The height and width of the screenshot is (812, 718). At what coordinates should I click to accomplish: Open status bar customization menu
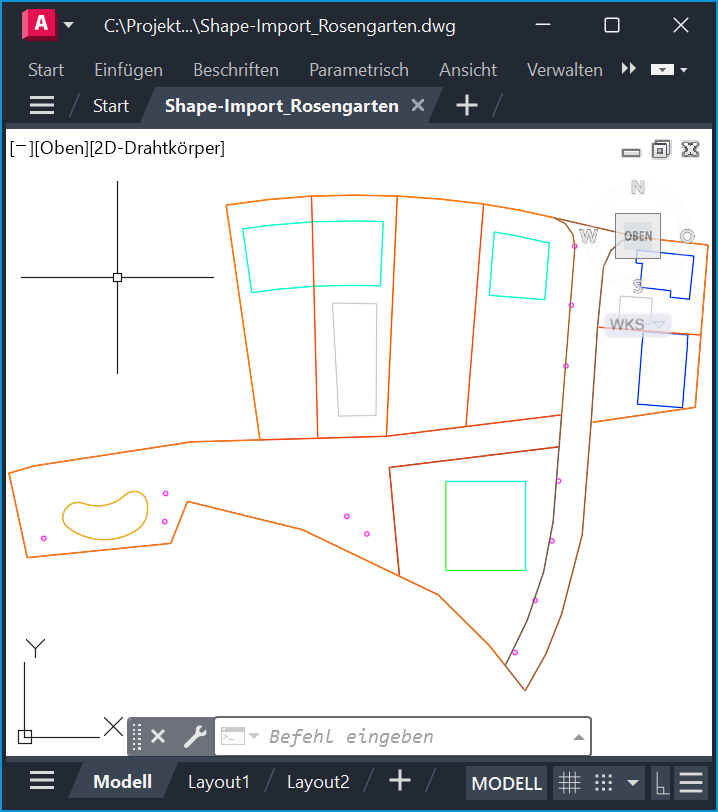[691, 782]
